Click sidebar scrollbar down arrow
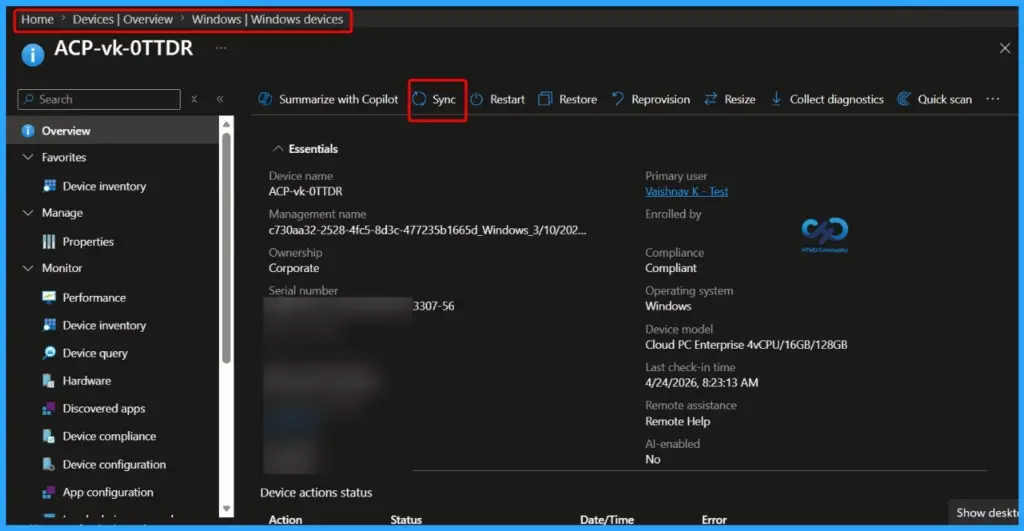The image size is (1024, 531). (x=226, y=509)
